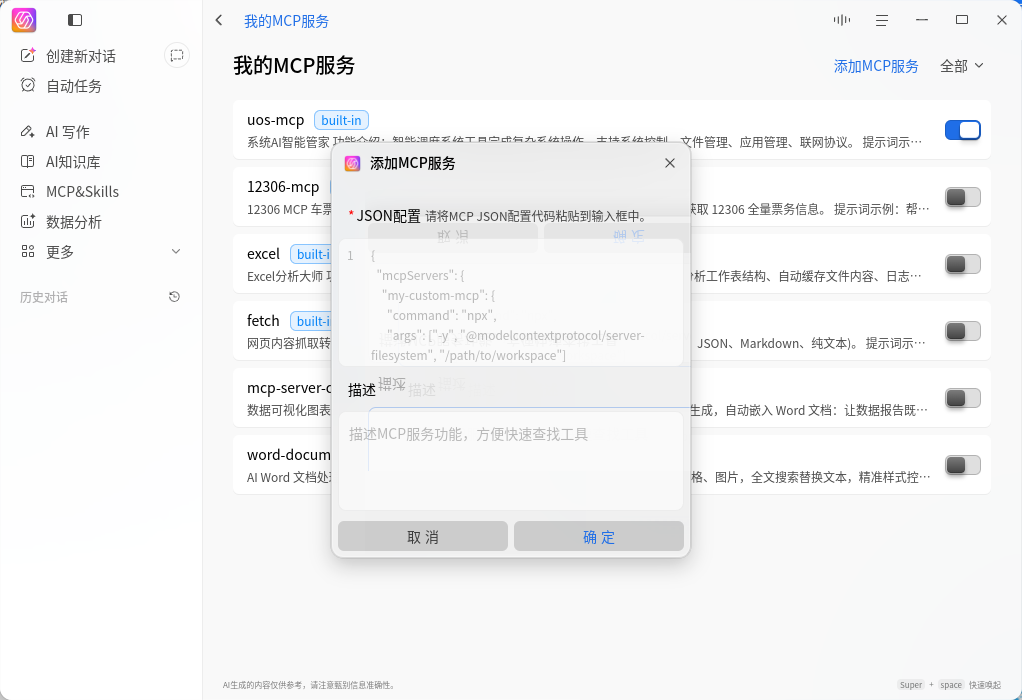Screen dimensions: 1022x700
Task: Open 创建新对话 in sidebar
Action: point(81,56)
